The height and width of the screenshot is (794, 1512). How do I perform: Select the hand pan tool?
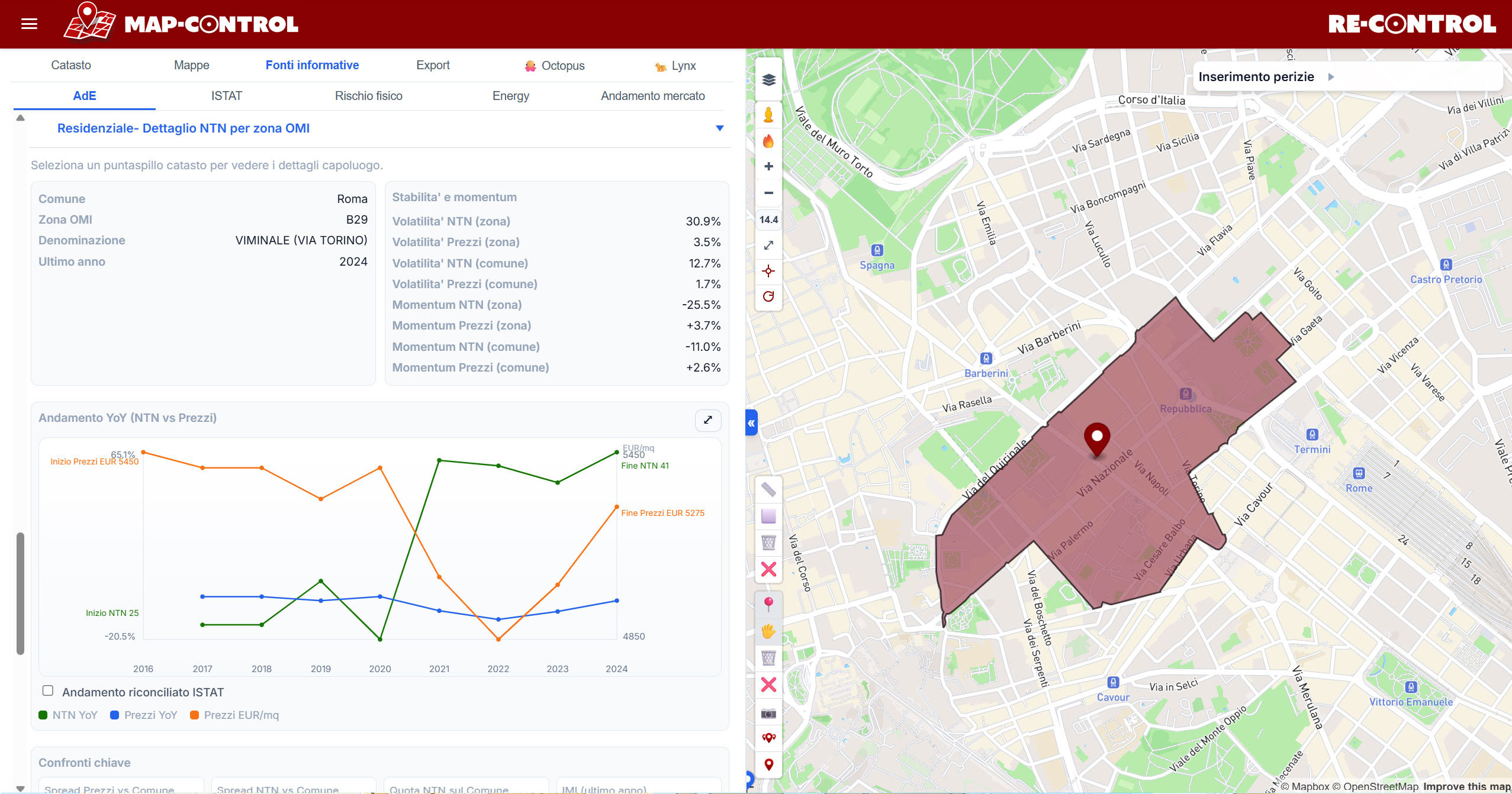coord(768,631)
